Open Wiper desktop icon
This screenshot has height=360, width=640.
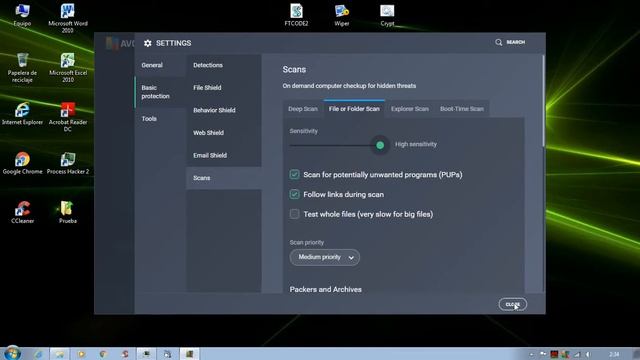tap(342, 15)
